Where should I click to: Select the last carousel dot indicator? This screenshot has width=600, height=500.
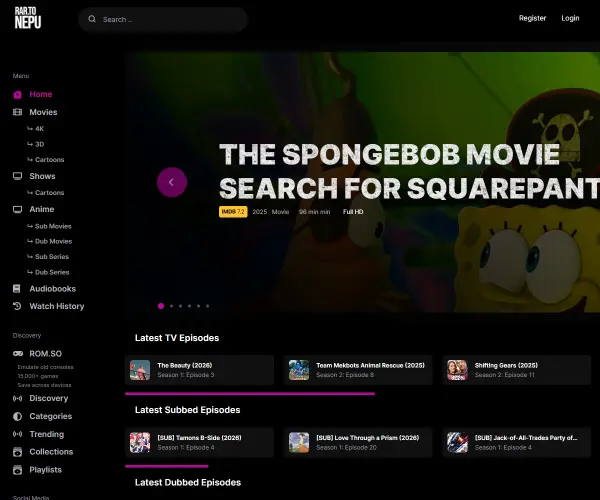point(207,306)
